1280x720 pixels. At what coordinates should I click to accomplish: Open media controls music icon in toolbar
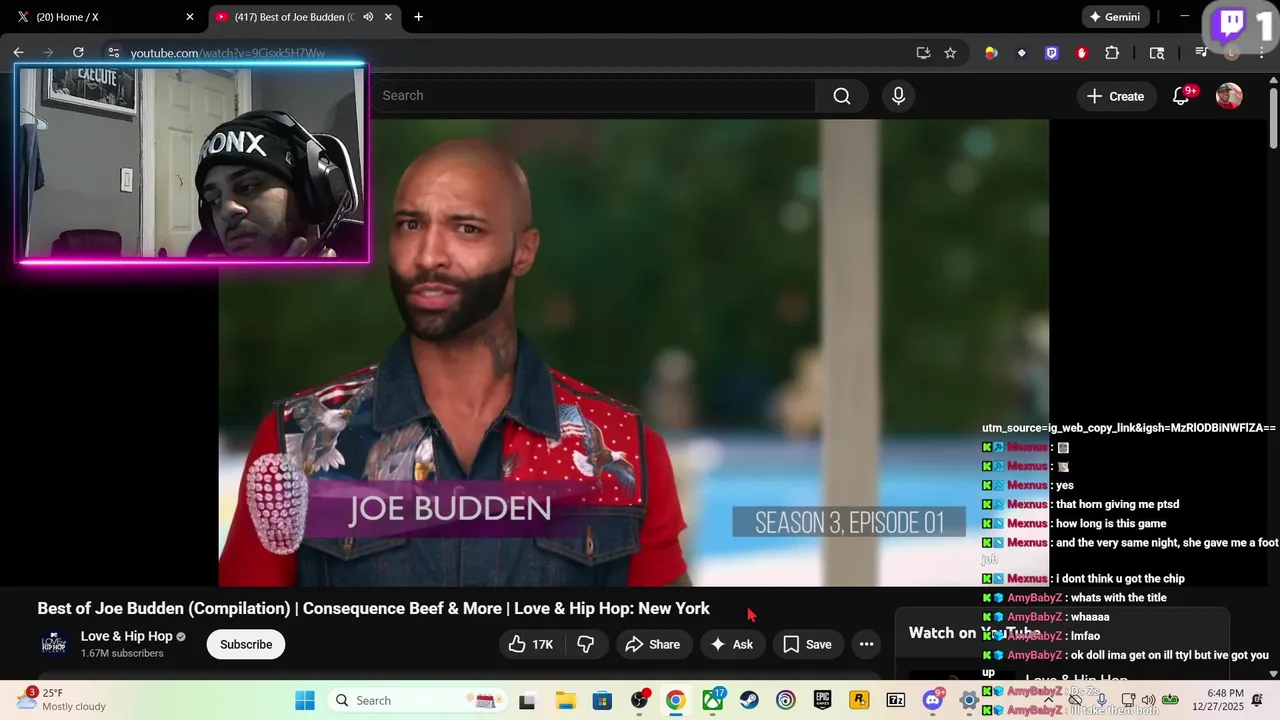point(1202,53)
